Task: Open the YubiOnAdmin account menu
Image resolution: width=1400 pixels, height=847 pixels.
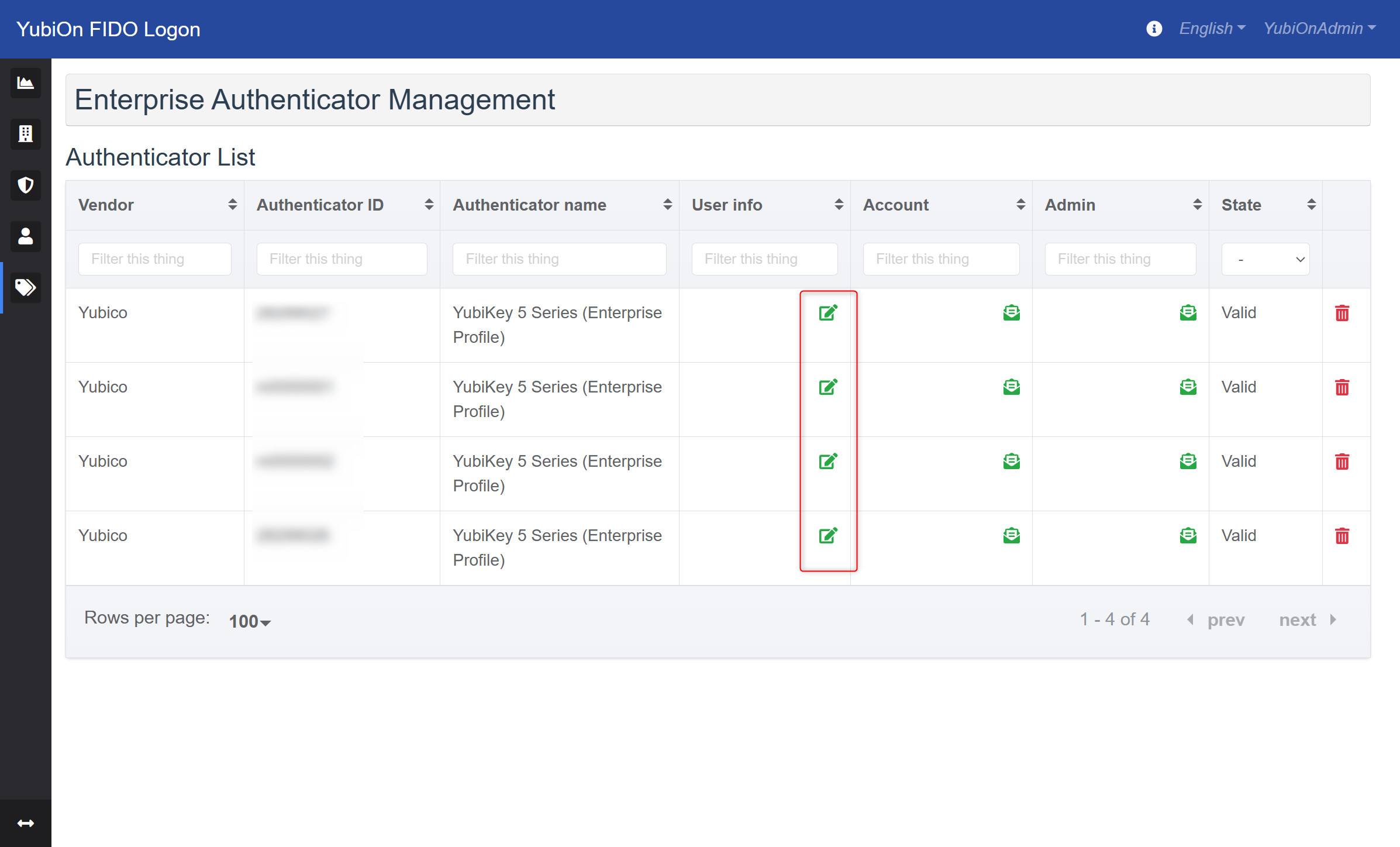Action: pos(1319,29)
